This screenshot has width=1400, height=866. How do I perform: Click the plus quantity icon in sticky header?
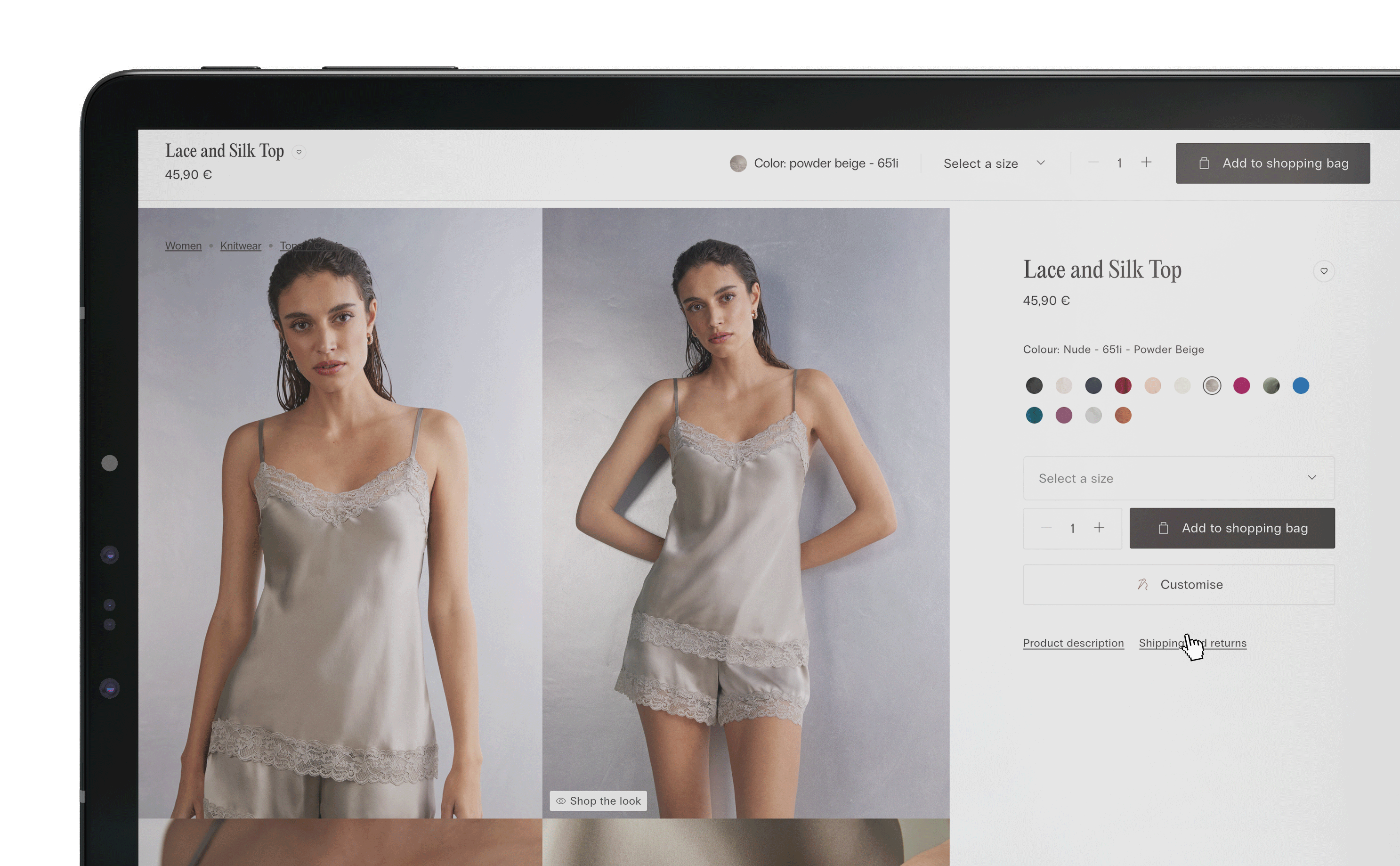pos(1146,163)
